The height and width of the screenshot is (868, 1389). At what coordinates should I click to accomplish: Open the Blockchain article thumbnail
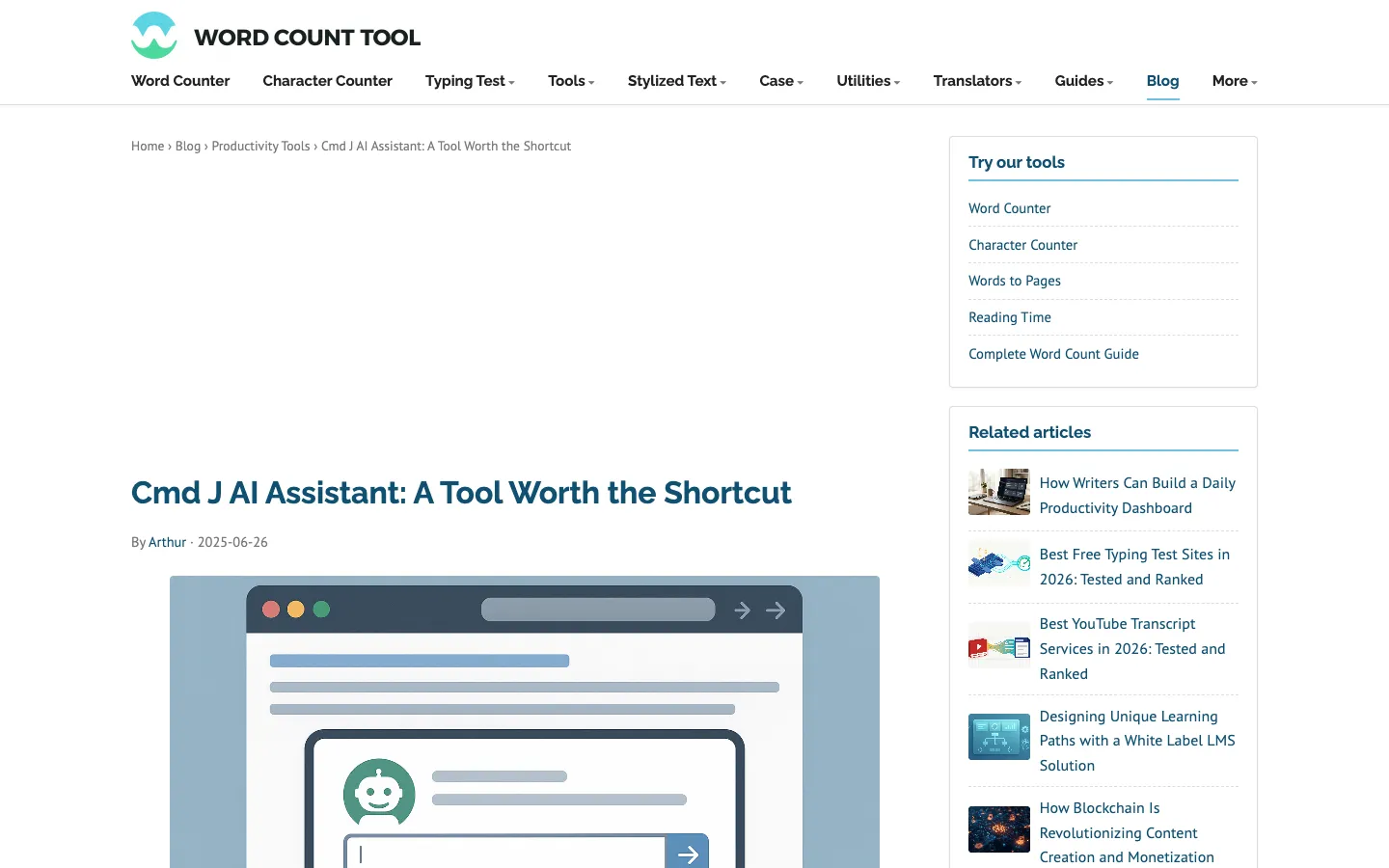[999, 829]
